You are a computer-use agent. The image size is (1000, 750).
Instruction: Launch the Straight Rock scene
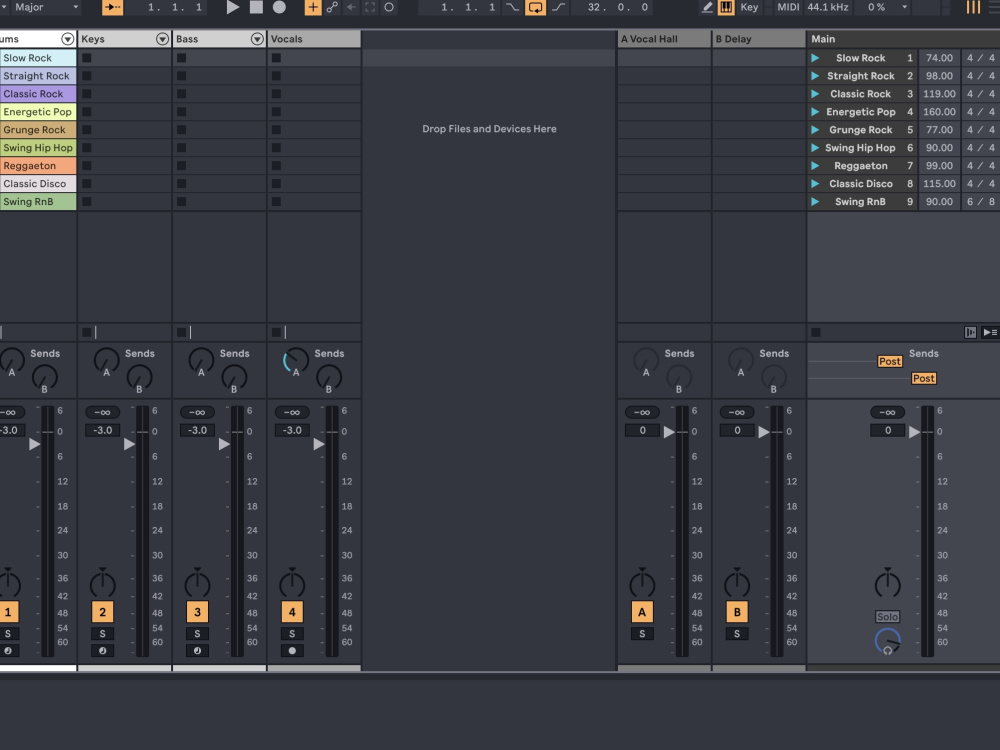pos(815,76)
